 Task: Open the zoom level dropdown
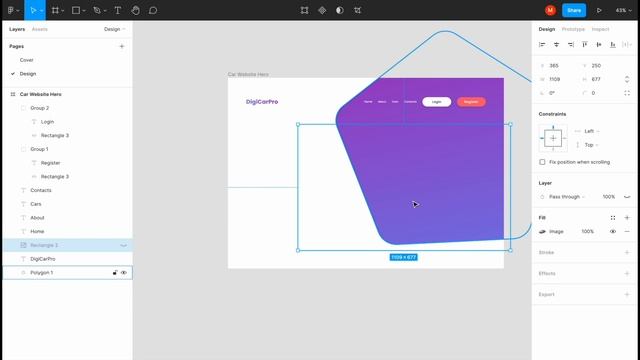pyautogui.click(x=623, y=10)
